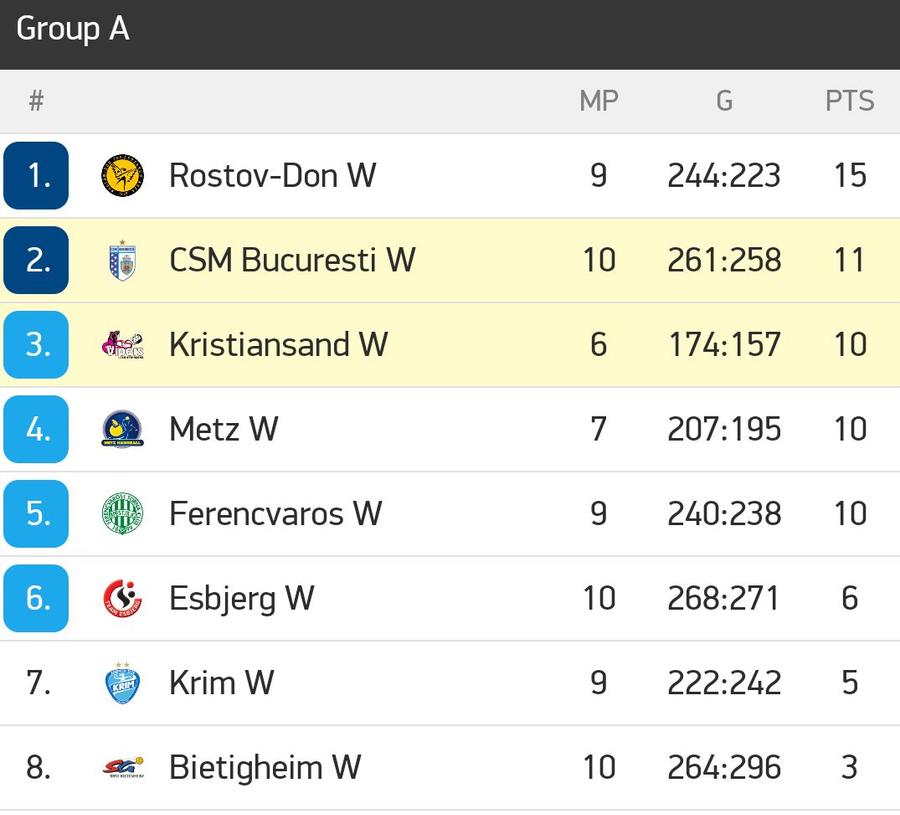Screen dimensions: 900x815
Task: Open the Esbjerg W team name
Action: [x=242, y=599]
